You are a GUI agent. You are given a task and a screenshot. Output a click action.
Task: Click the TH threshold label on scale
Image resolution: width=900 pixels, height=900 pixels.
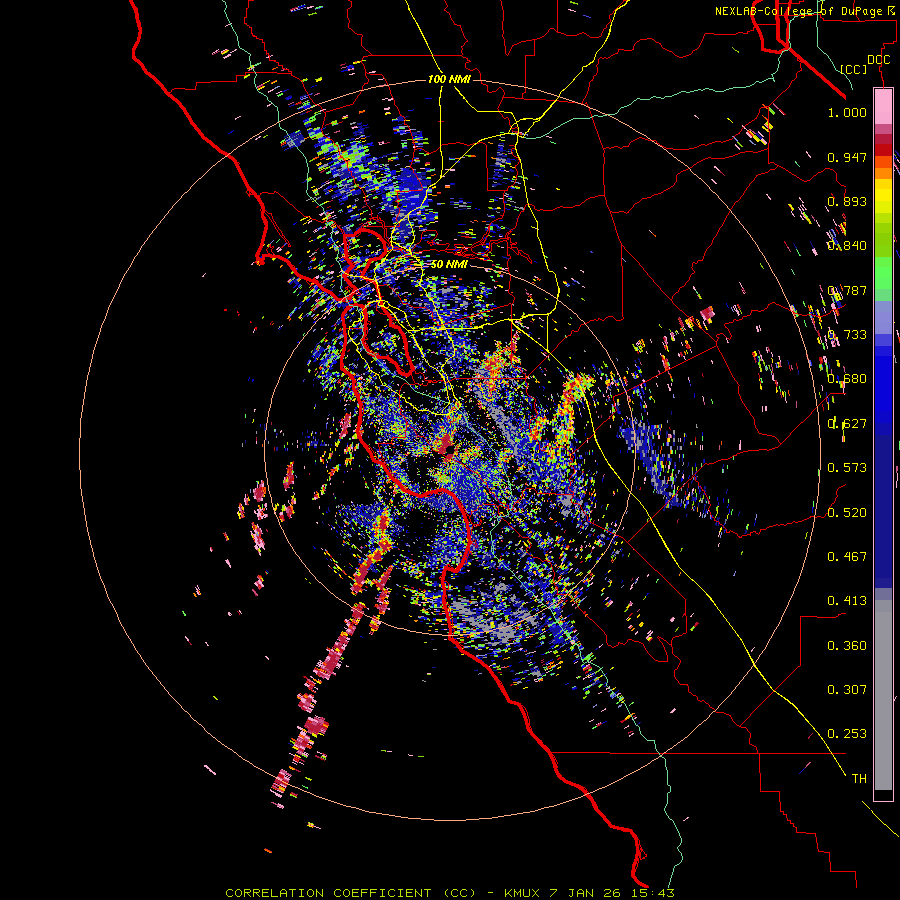[x=859, y=778]
